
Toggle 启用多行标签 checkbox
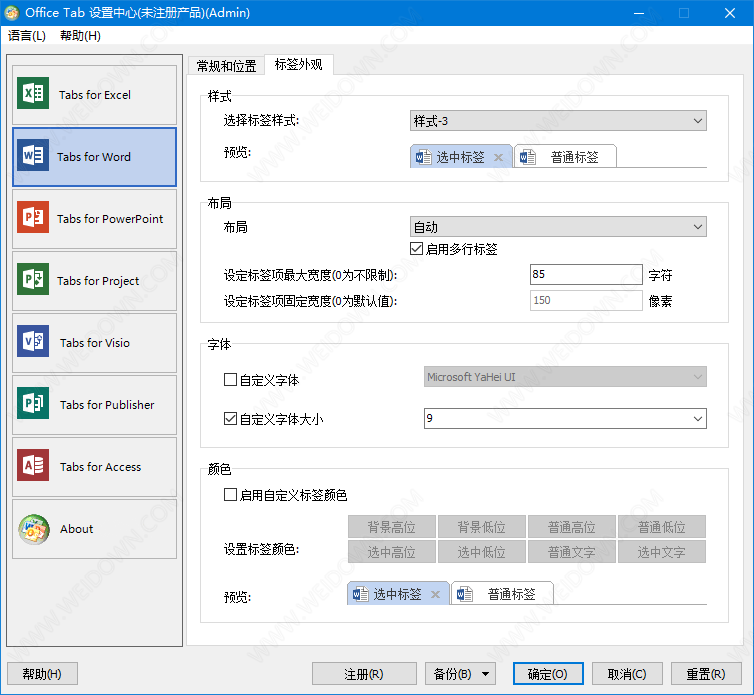416,249
